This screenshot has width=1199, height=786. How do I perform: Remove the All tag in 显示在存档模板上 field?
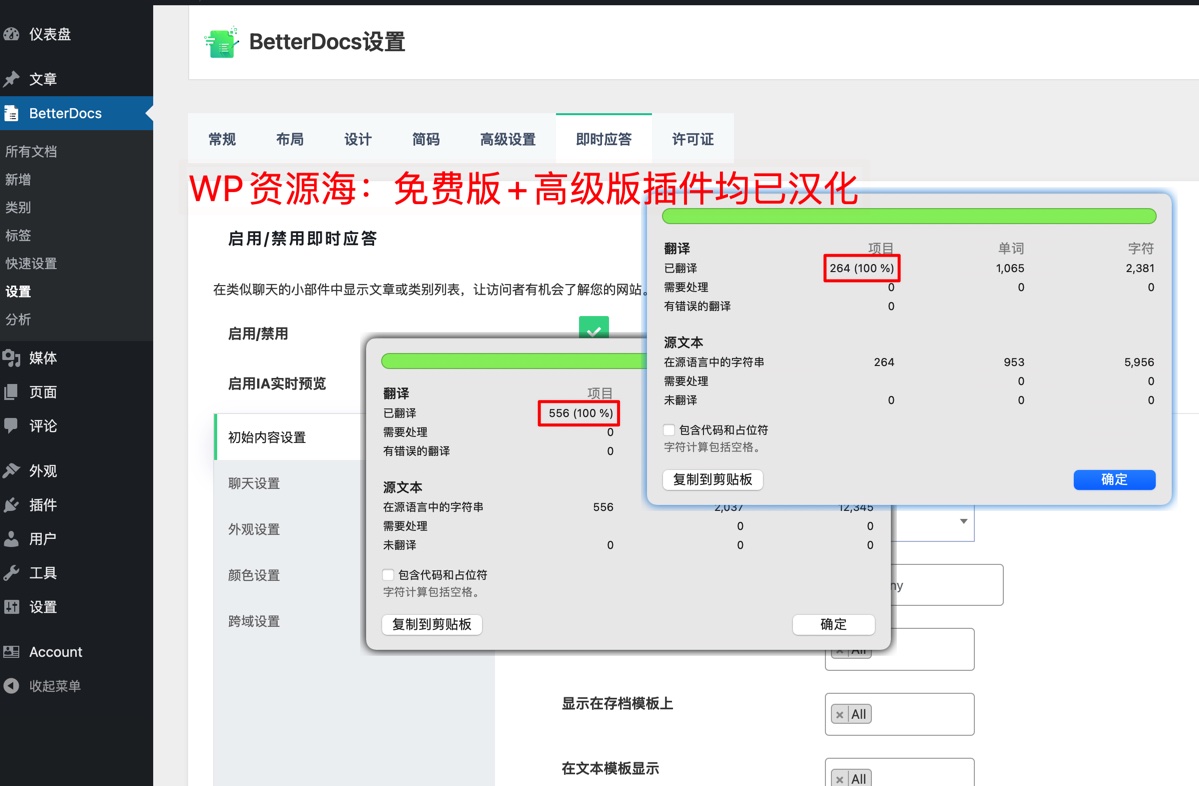(x=840, y=715)
